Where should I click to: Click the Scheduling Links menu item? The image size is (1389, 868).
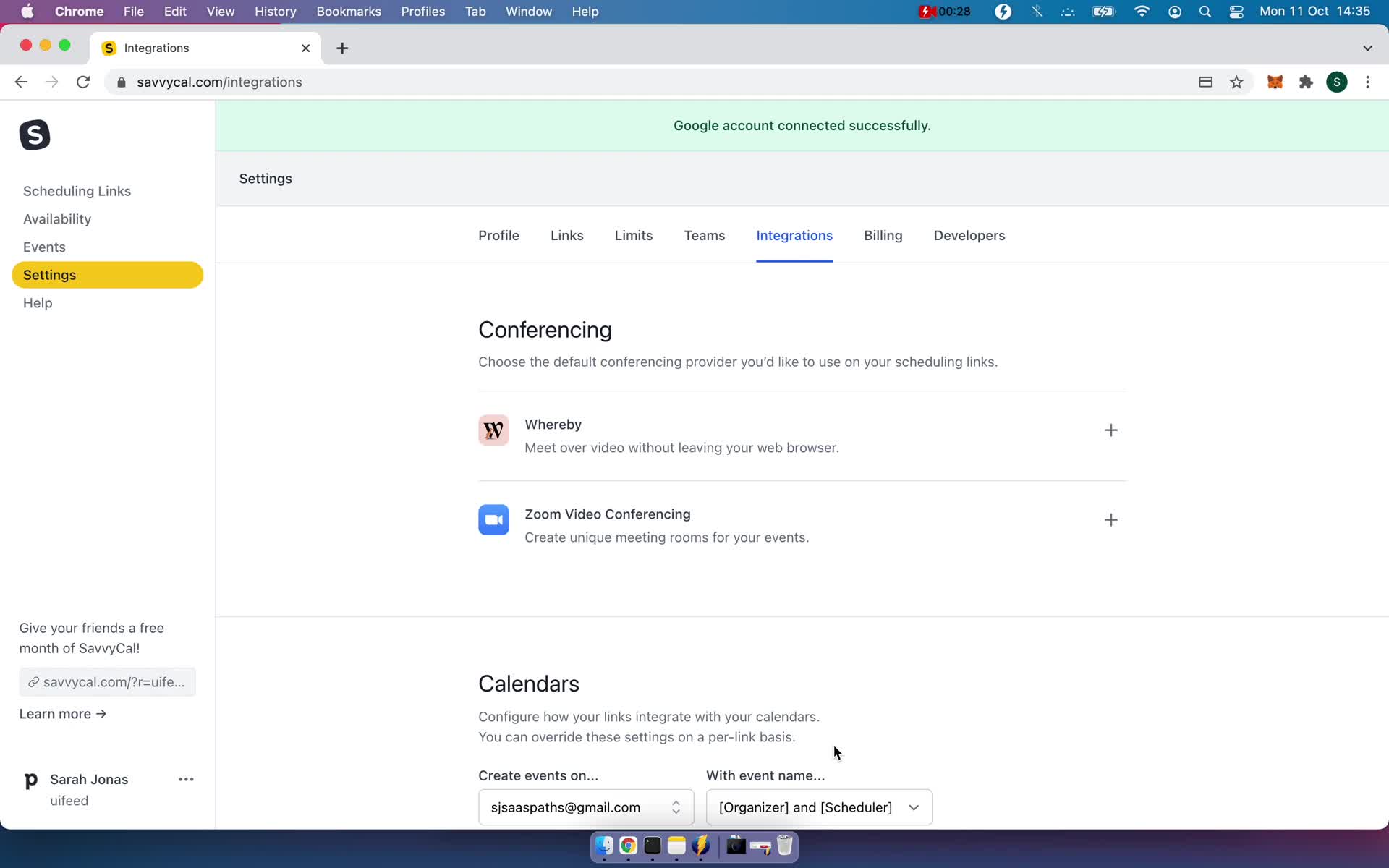[x=77, y=191]
